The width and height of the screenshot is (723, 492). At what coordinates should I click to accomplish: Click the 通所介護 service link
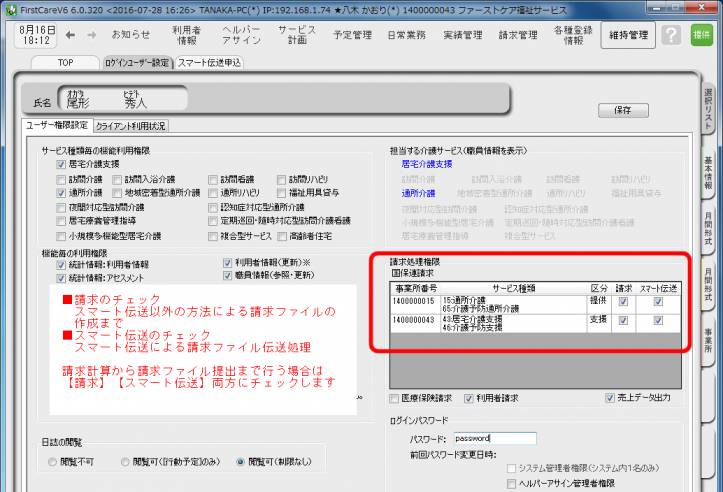[418, 193]
